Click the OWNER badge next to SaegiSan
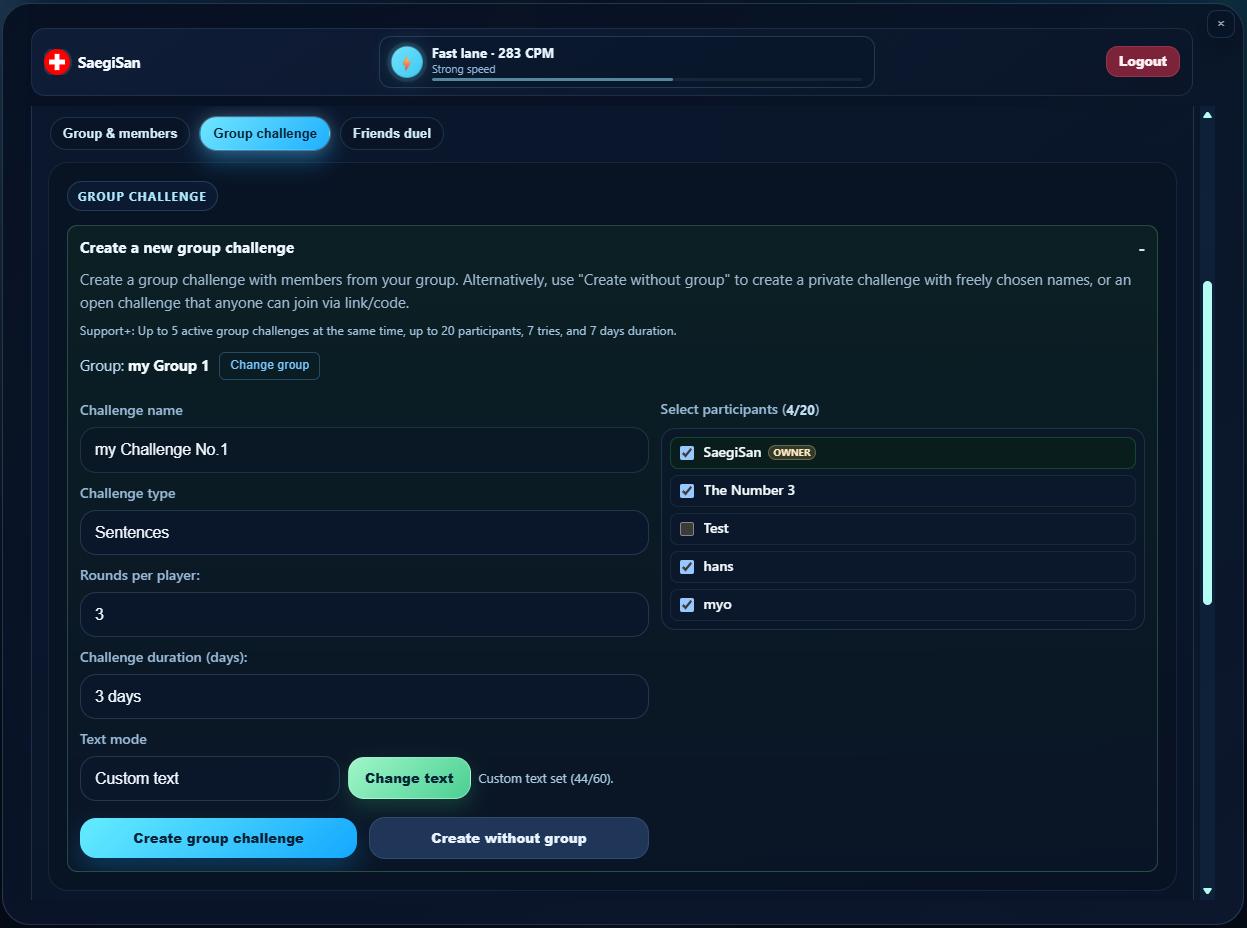This screenshot has height=928, width=1247. pyautogui.click(x=792, y=453)
